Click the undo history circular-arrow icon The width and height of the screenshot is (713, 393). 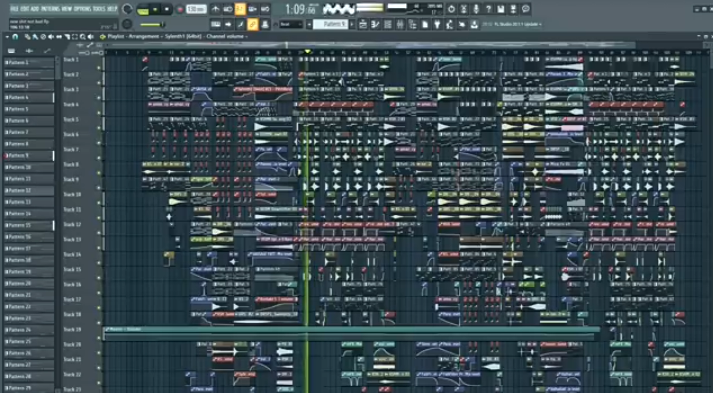(451, 9)
